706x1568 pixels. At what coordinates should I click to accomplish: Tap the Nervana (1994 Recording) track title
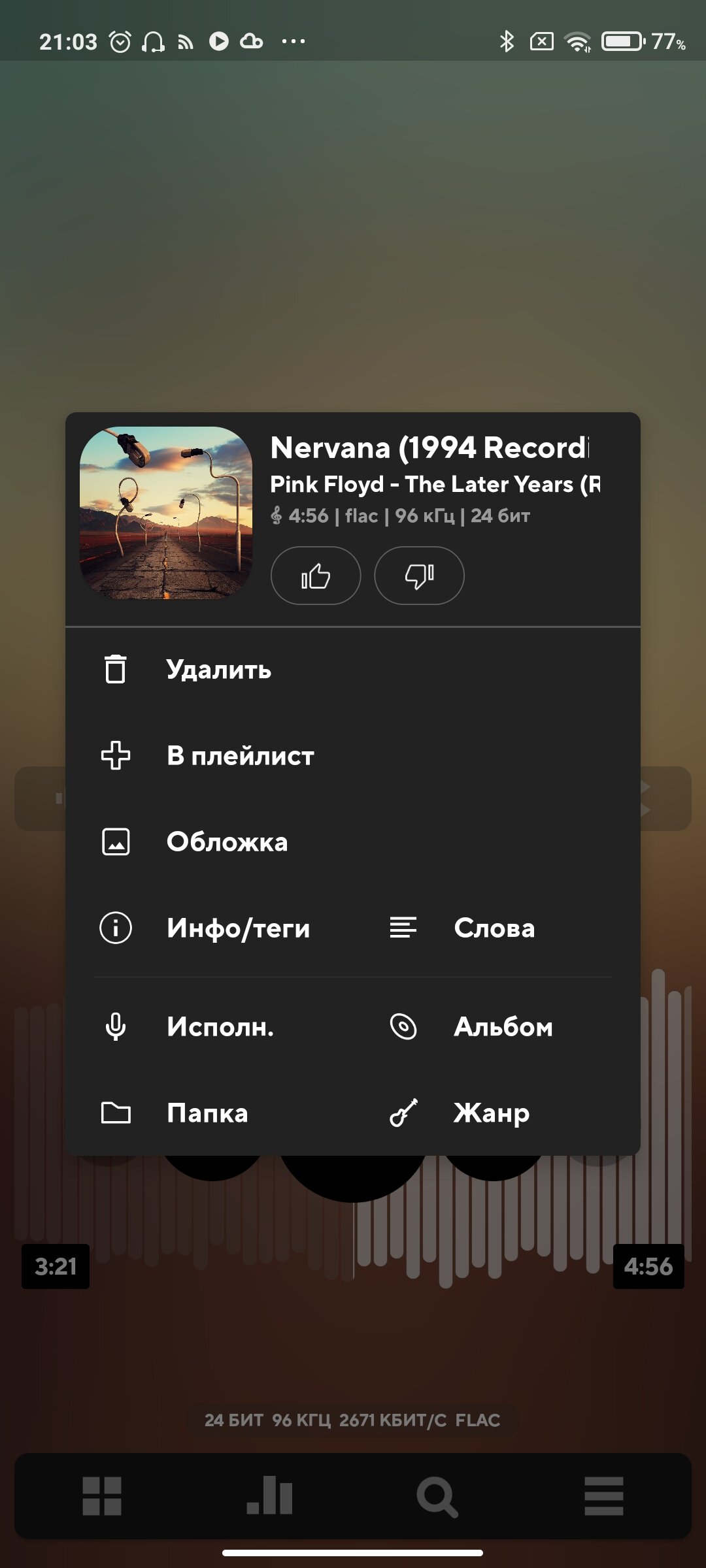430,448
